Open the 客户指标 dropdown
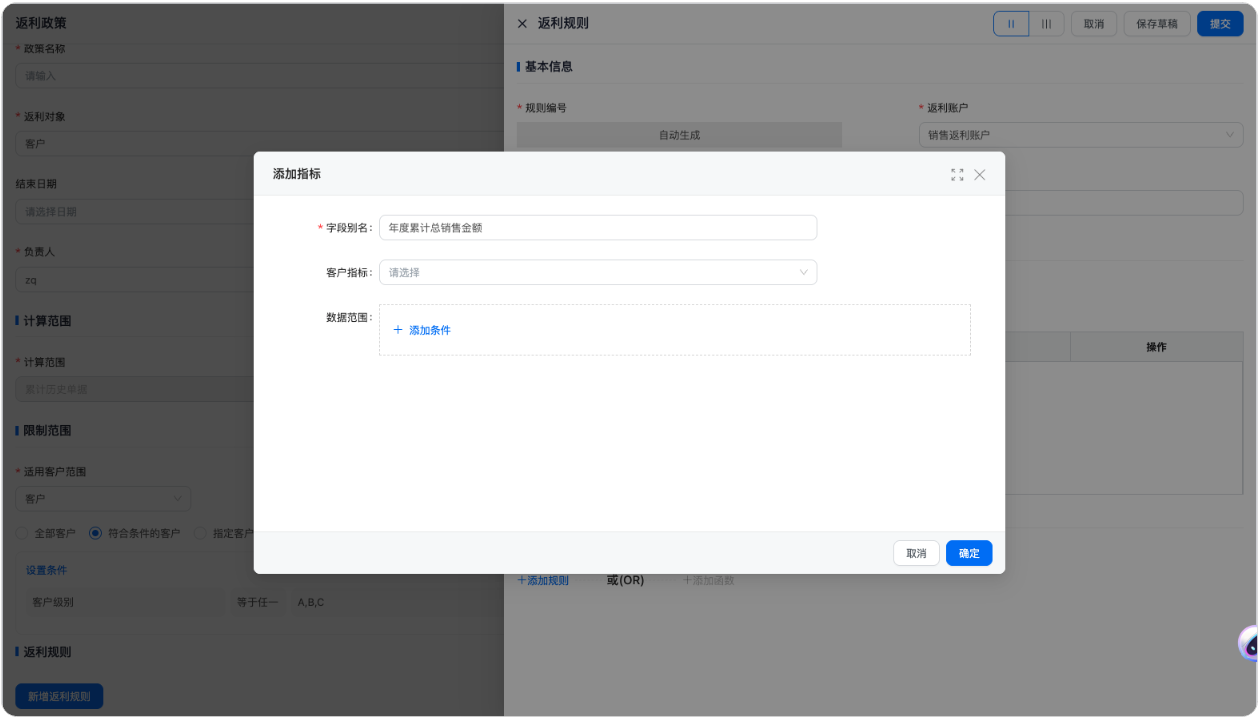Image resolution: width=1259 pixels, height=719 pixels. [x=598, y=272]
